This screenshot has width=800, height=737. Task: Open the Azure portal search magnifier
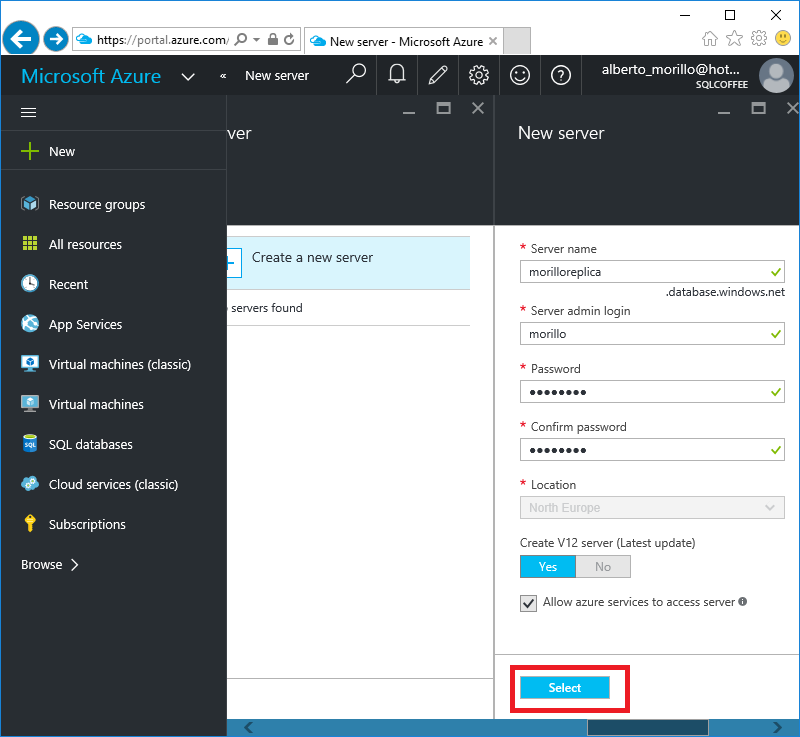(x=356, y=75)
